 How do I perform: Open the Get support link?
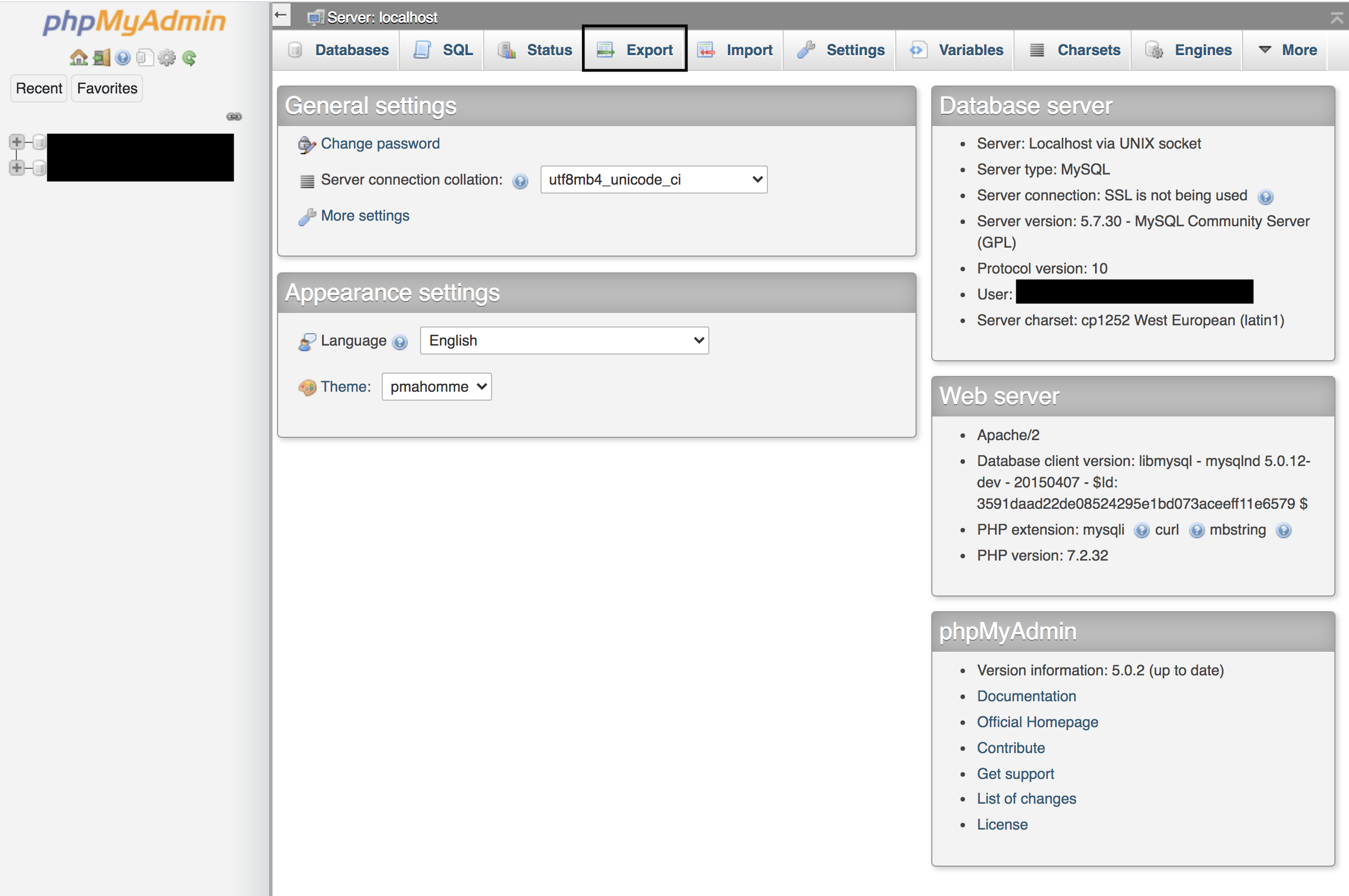[1015, 774]
